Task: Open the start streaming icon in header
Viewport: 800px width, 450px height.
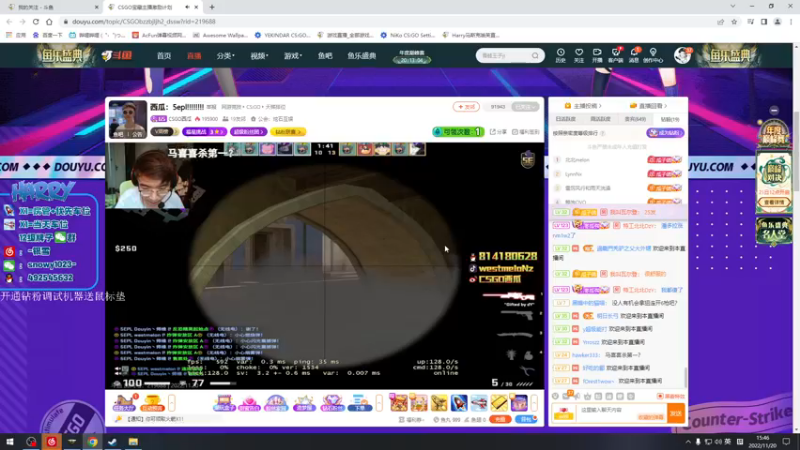Action: tap(597, 55)
